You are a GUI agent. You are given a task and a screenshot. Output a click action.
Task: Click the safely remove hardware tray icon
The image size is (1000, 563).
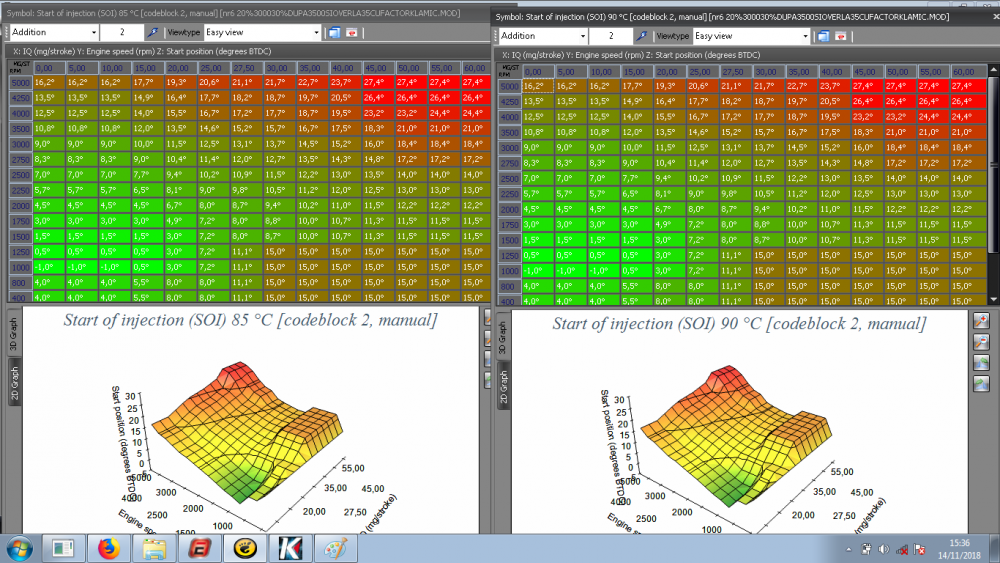point(866,549)
